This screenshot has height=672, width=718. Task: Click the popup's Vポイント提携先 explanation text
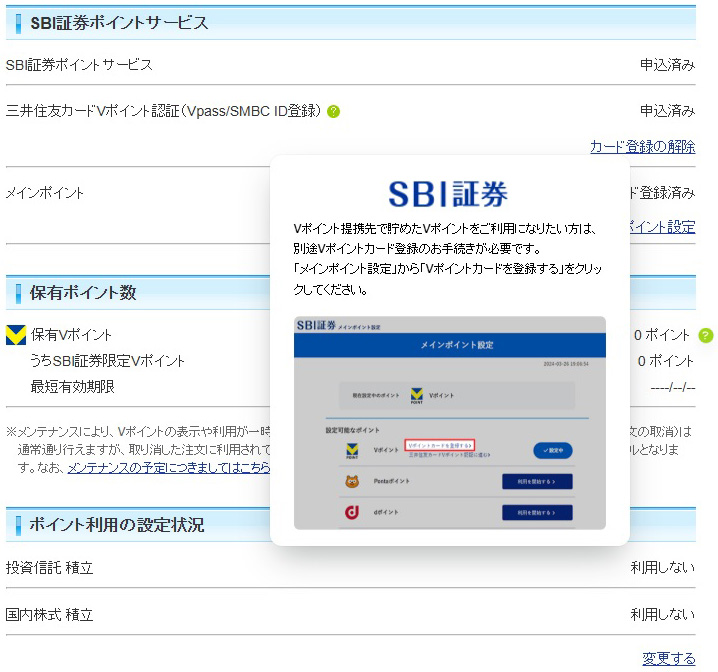click(x=448, y=259)
